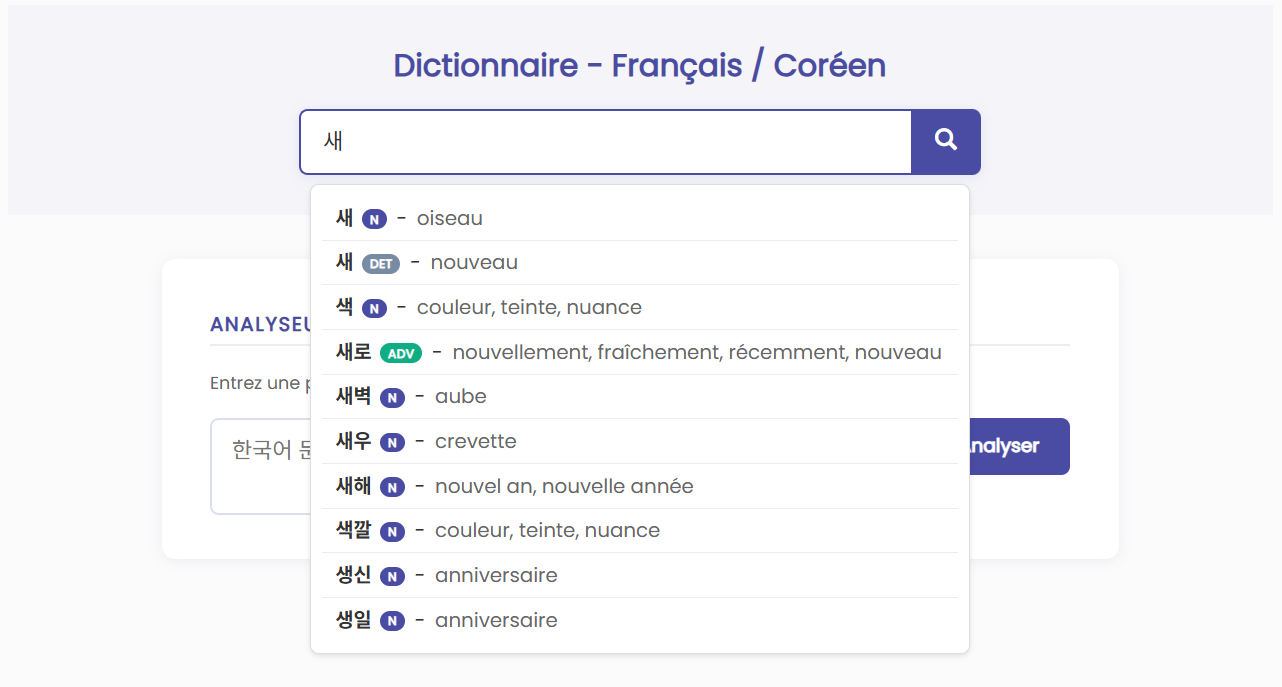Open the Dictionnaire Français / Coréen title link
1282x687 pixels.
point(639,64)
